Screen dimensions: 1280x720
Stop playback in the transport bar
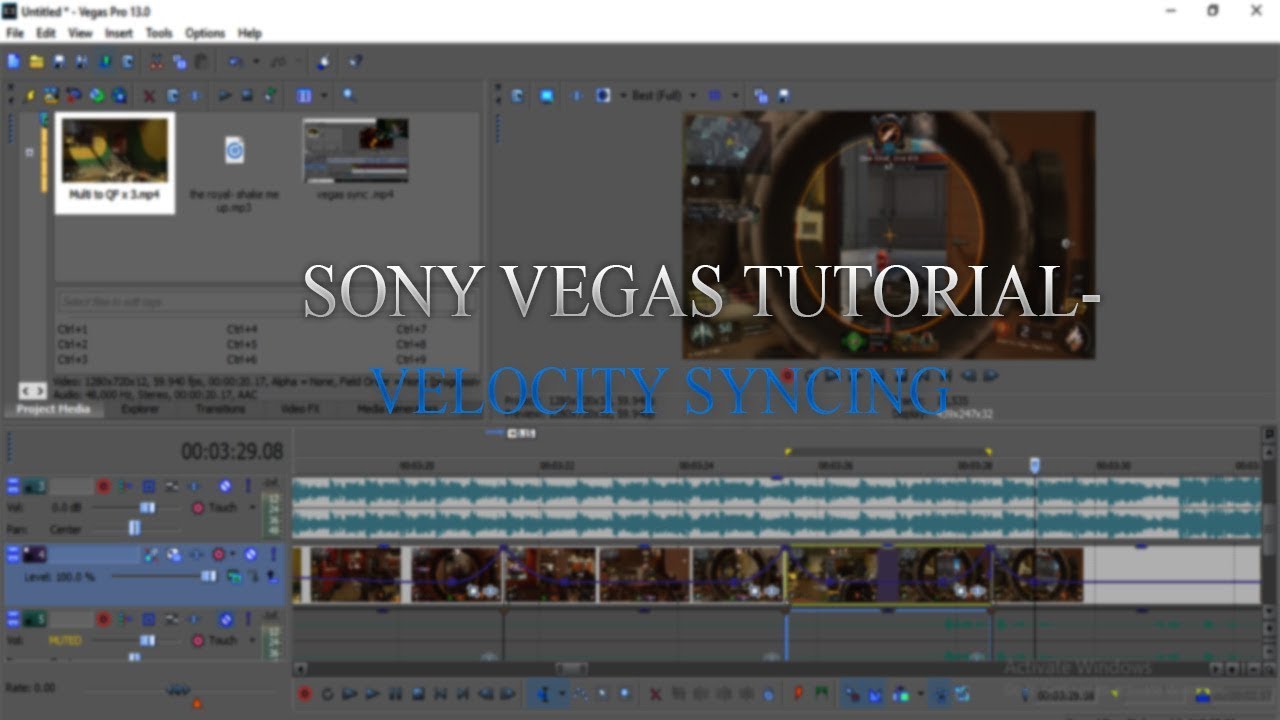[x=418, y=693]
